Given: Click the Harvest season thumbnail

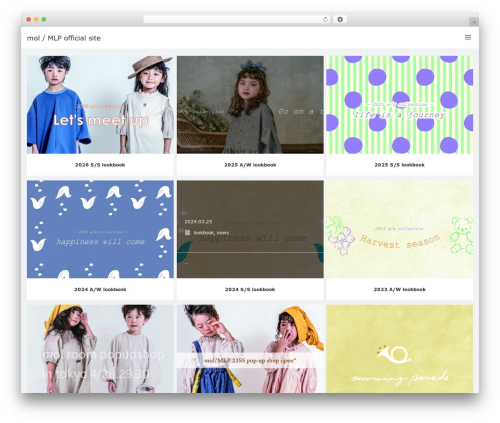Looking at the screenshot, I should tap(399, 229).
